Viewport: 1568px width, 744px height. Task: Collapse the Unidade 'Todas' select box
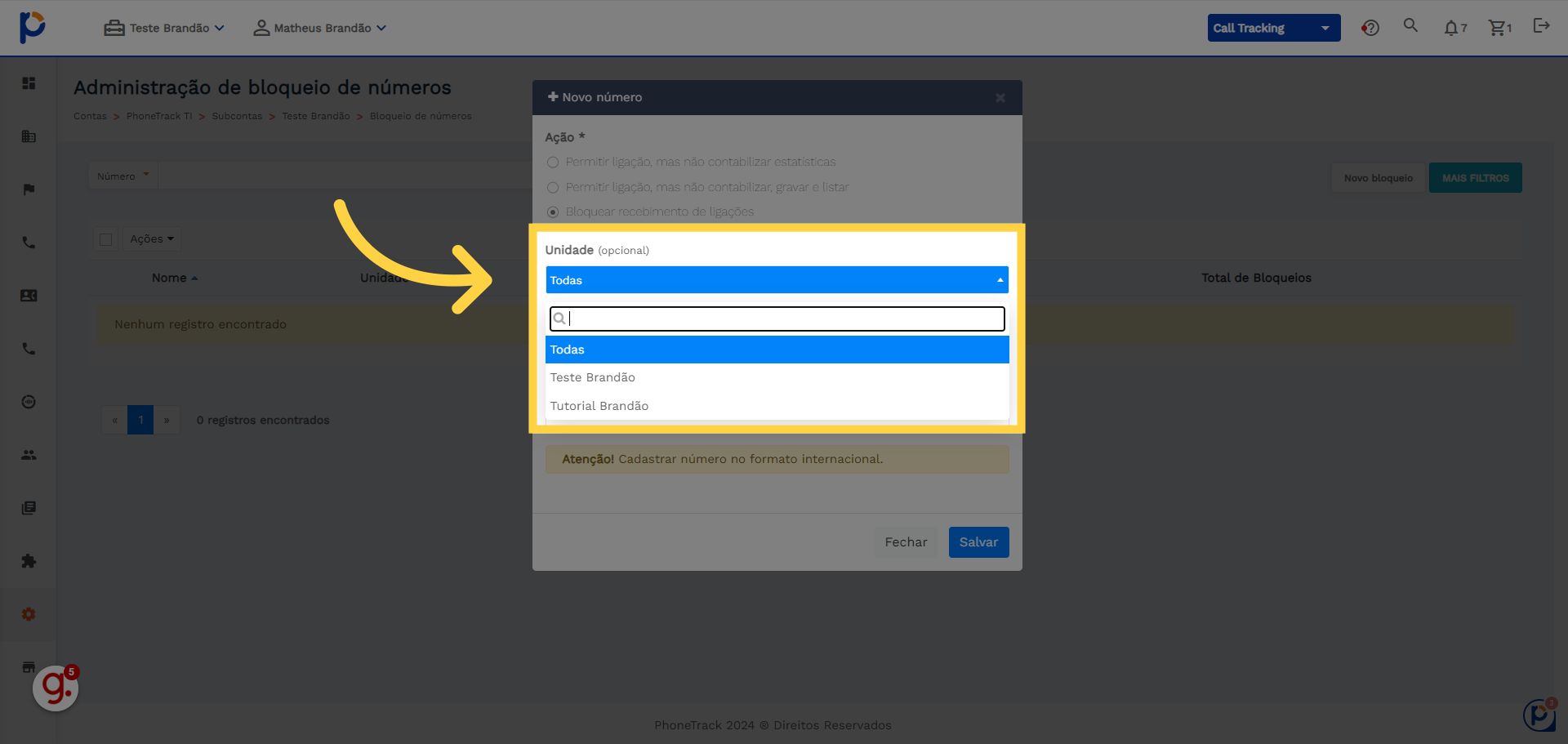point(777,280)
